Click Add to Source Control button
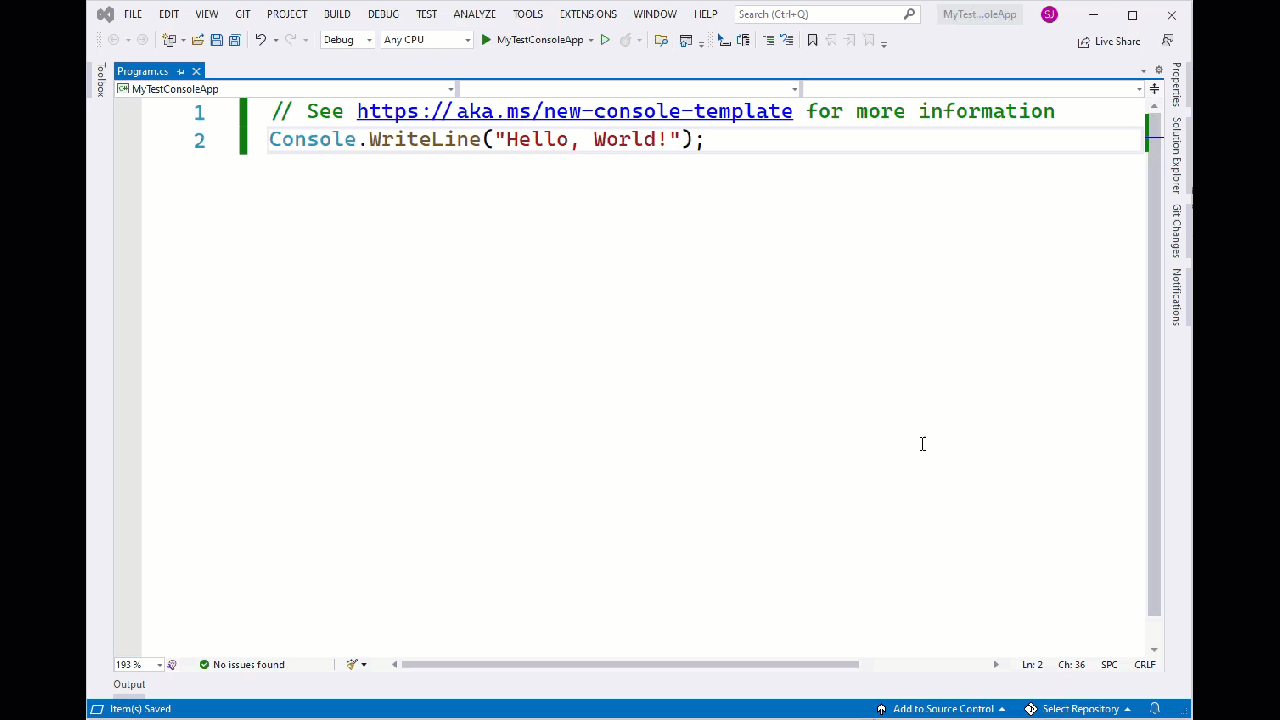Screen dimensions: 1280x720 point(942,709)
